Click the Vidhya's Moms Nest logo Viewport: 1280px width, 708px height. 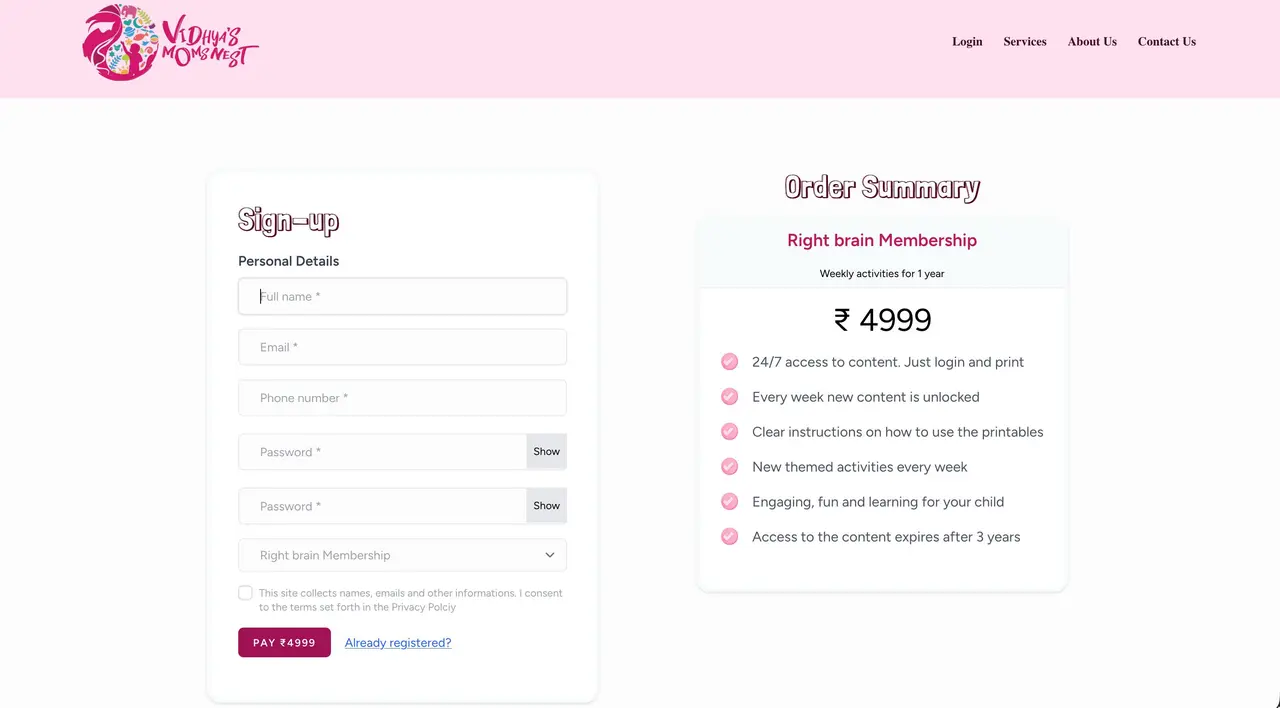click(x=170, y=42)
